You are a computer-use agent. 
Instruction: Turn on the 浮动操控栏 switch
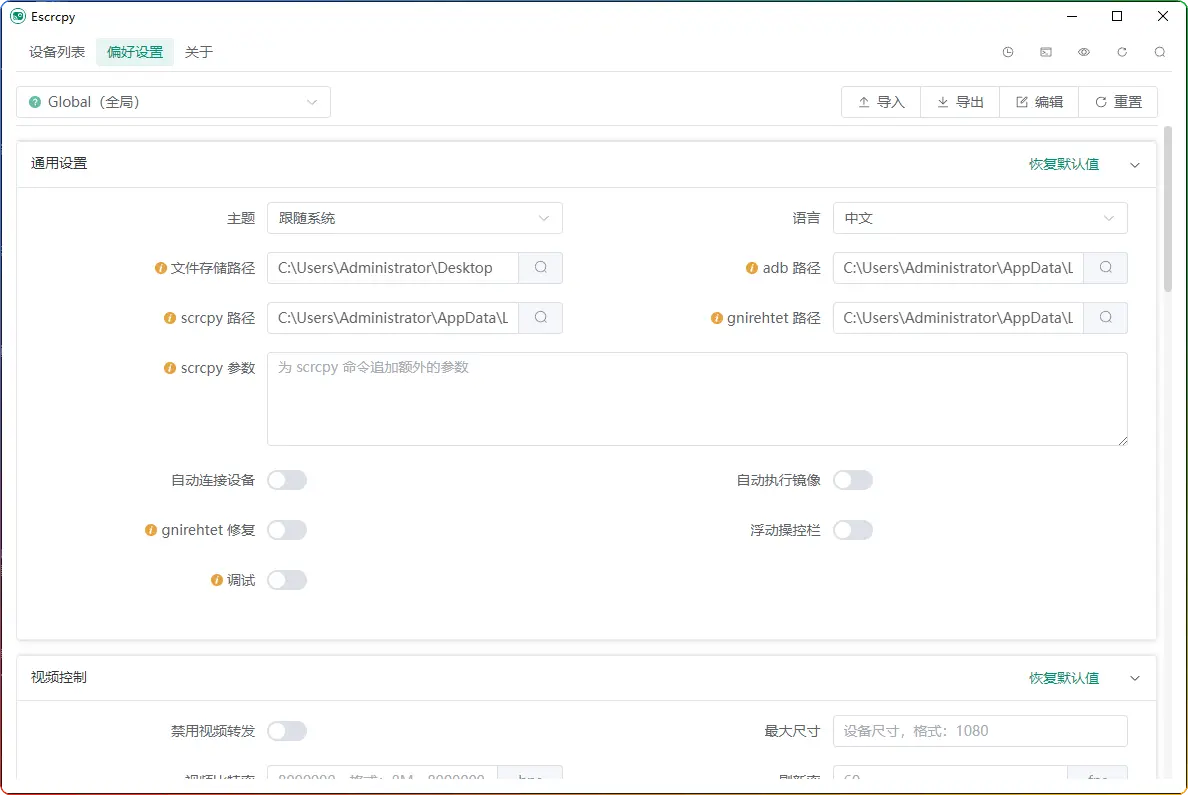click(853, 530)
